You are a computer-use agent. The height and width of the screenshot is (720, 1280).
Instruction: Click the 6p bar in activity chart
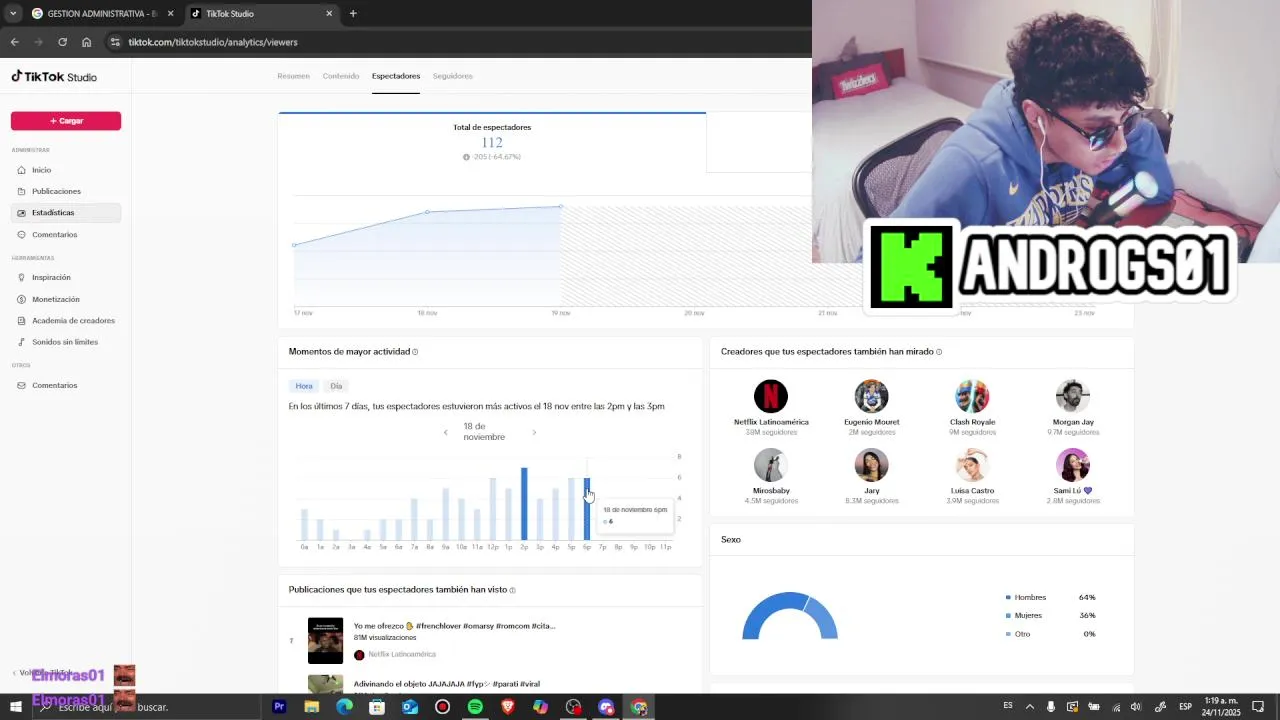(587, 509)
